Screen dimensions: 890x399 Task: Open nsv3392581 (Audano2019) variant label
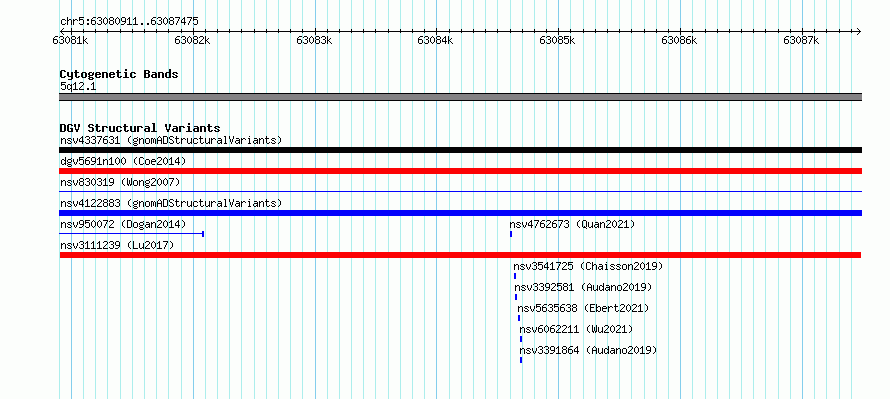583,287
